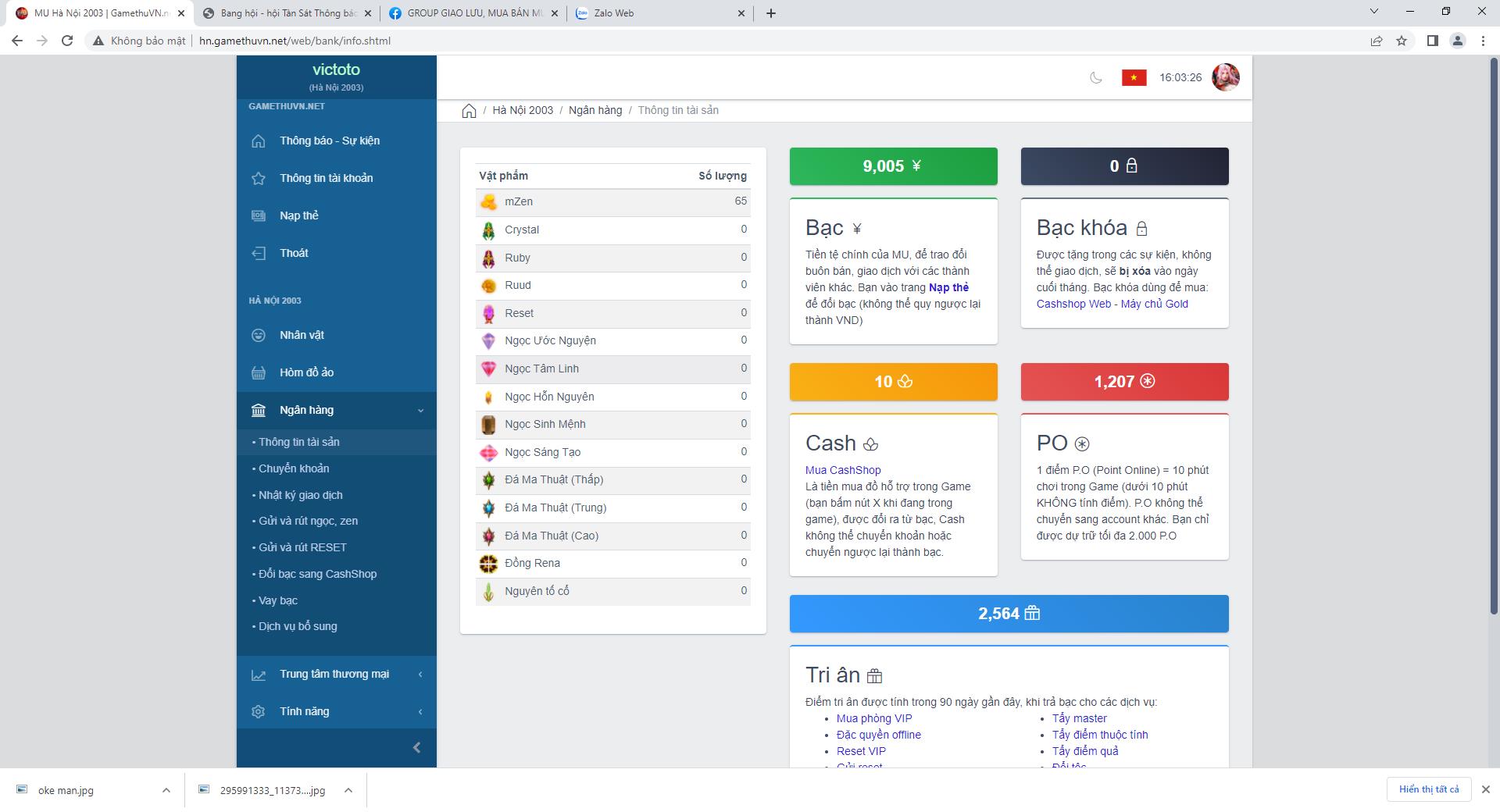Expand the Trung tâm thương mại submenu
The width and height of the screenshot is (1500, 812).
pyautogui.click(x=420, y=675)
